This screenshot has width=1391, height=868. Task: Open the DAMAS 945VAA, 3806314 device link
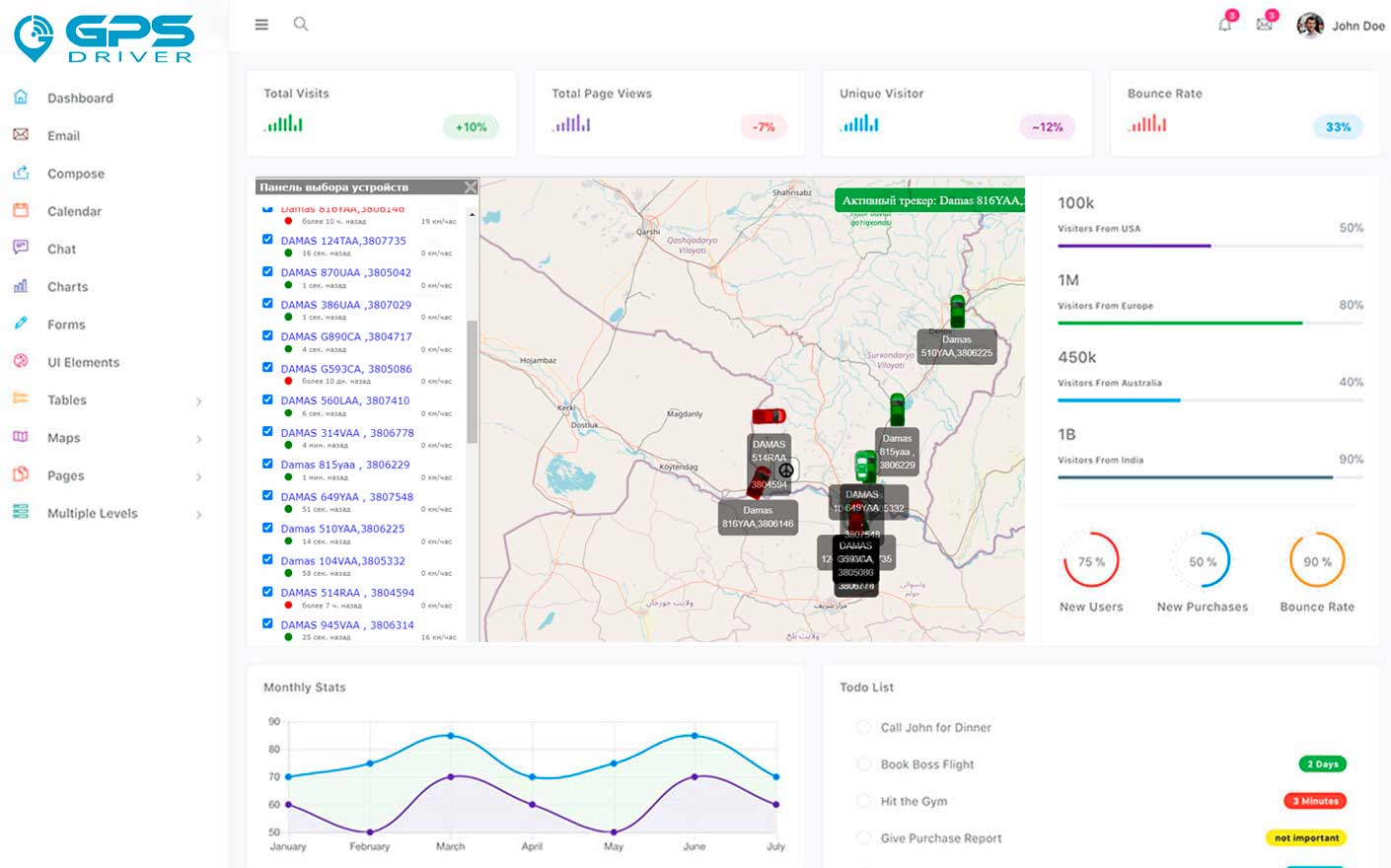point(346,625)
